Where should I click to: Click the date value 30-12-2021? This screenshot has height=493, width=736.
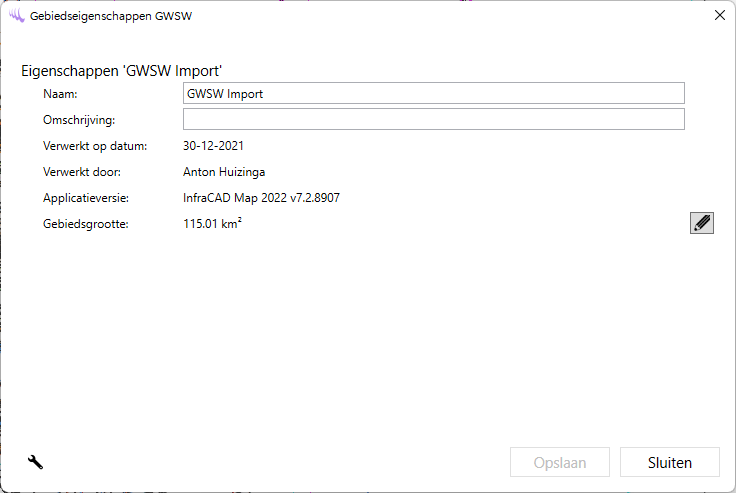(214, 146)
